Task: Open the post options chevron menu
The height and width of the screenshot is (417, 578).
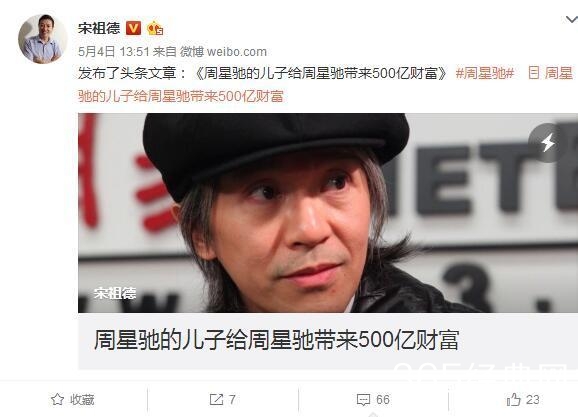Action: 571,20
